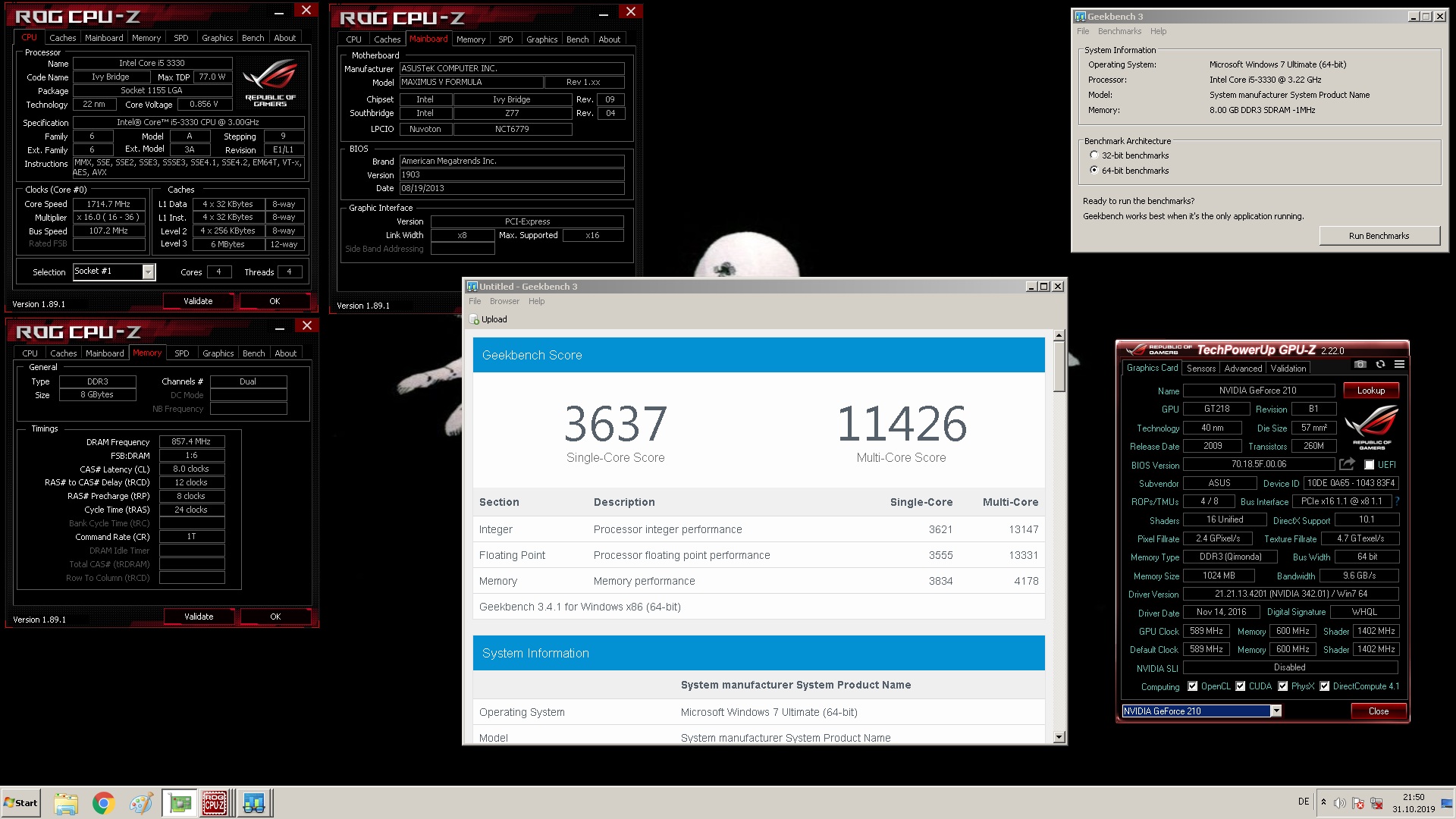Click the Upload icon in Geekbench results
Image resolution: width=1456 pixels, height=819 pixels.
(x=475, y=319)
